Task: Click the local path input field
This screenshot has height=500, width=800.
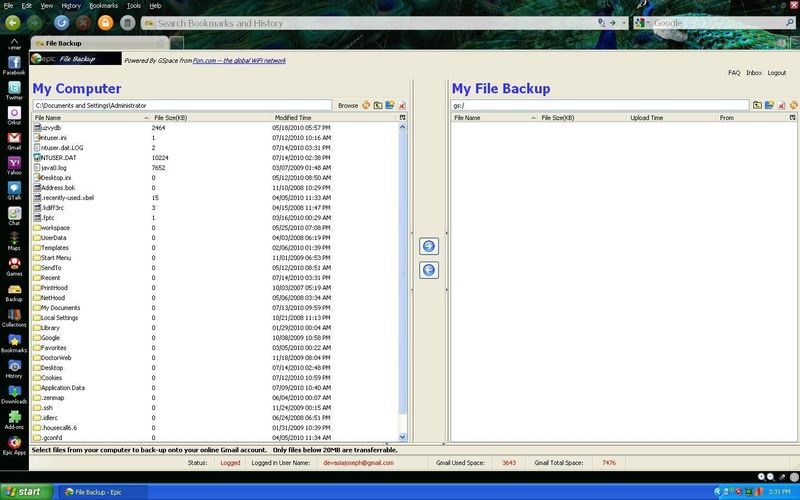Action: pyautogui.click(x=182, y=105)
